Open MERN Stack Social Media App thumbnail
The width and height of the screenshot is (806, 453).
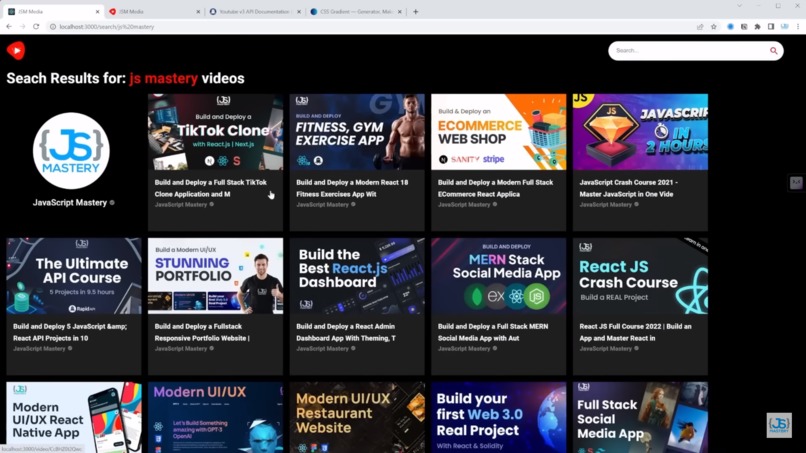tap(499, 276)
